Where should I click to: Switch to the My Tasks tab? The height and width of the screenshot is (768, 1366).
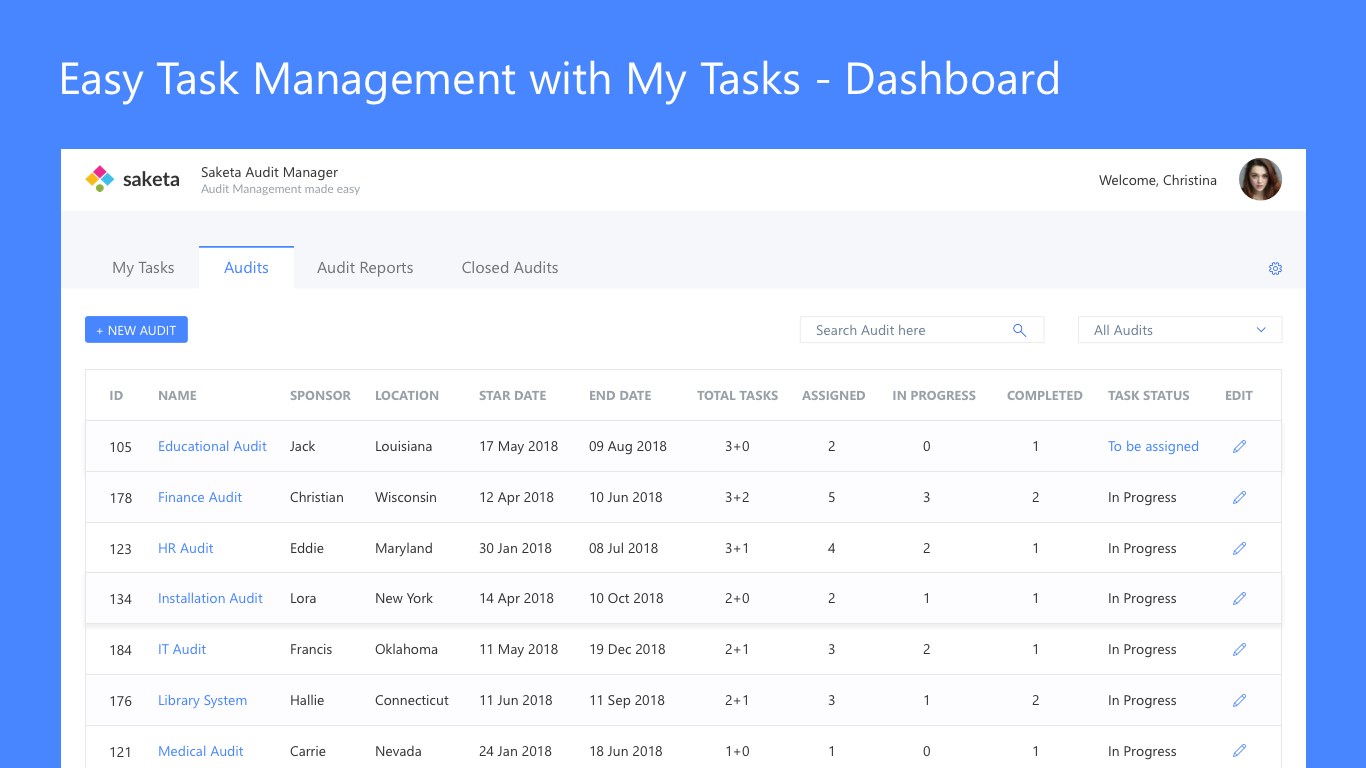coord(143,268)
